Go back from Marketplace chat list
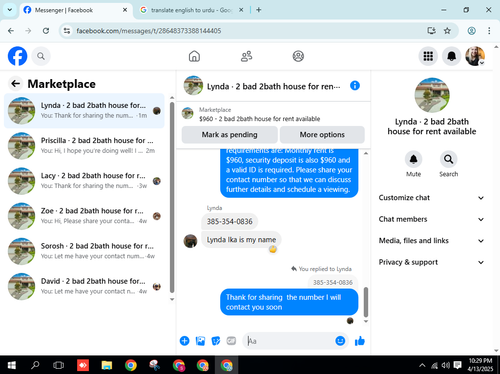This screenshot has width=500, height=374. coord(16,84)
